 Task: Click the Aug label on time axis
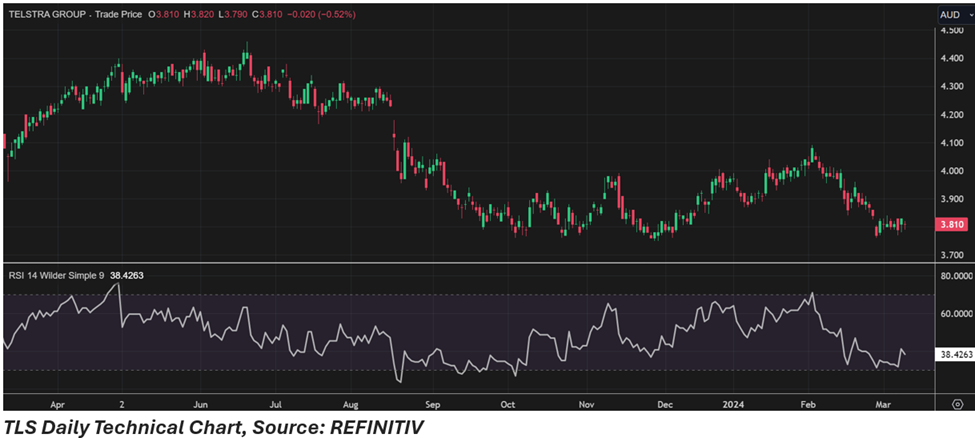pos(351,404)
